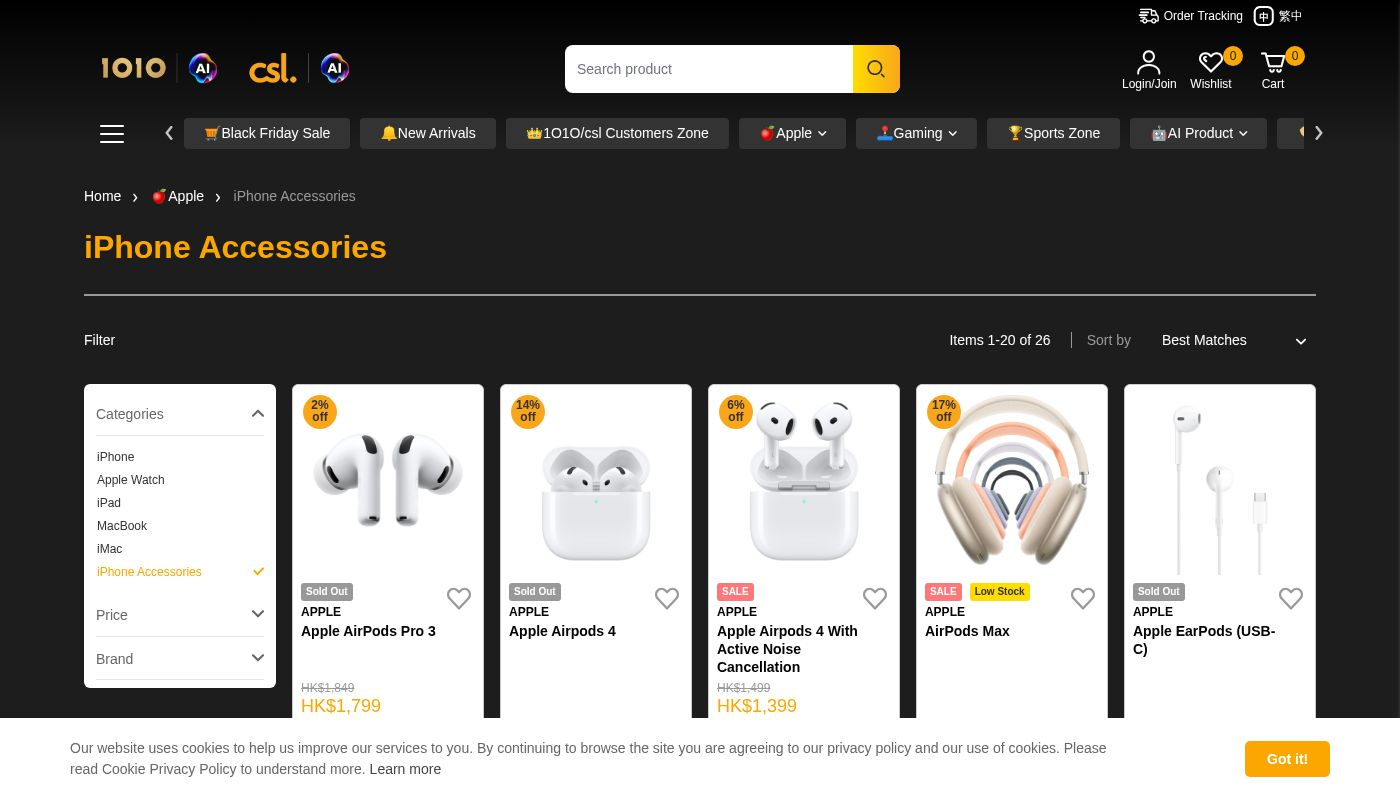The width and height of the screenshot is (1400, 800).
Task: Open the Gaming menu item
Action: [x=916, y=134]
